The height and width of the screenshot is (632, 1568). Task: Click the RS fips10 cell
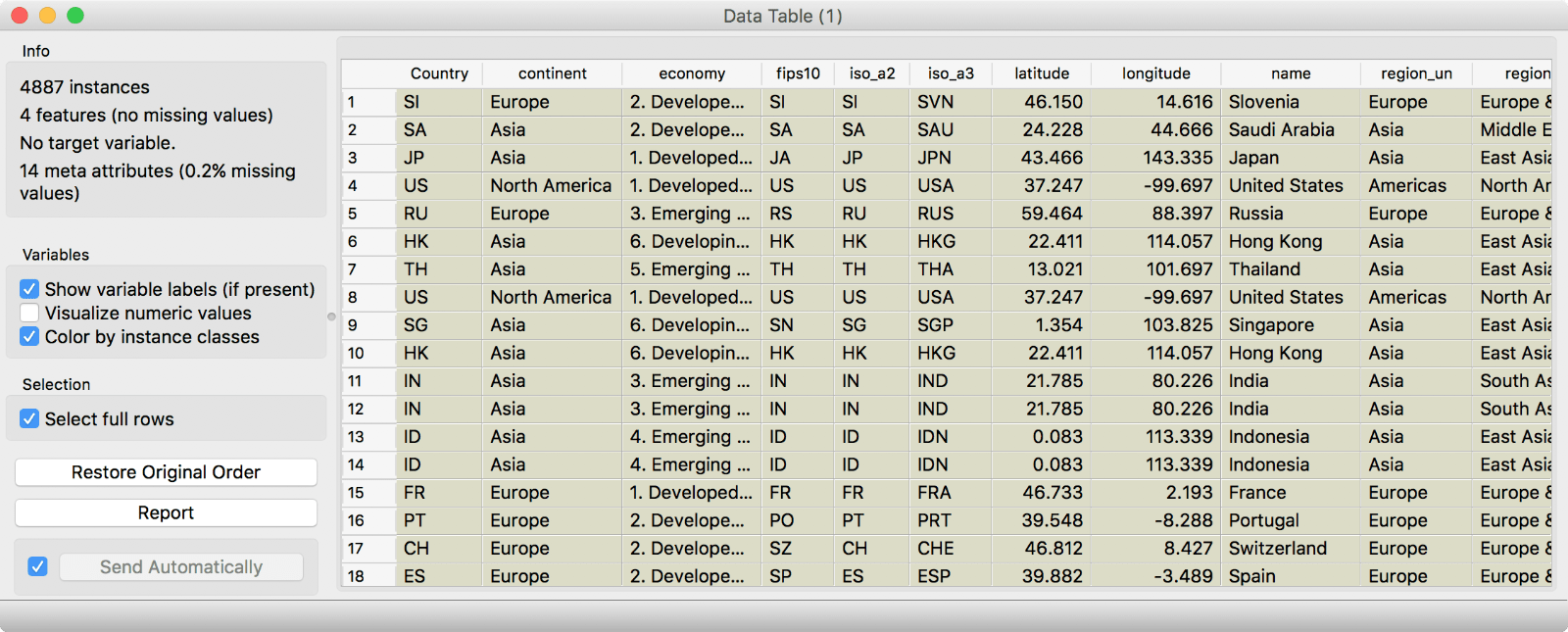(x=798, y=214)
